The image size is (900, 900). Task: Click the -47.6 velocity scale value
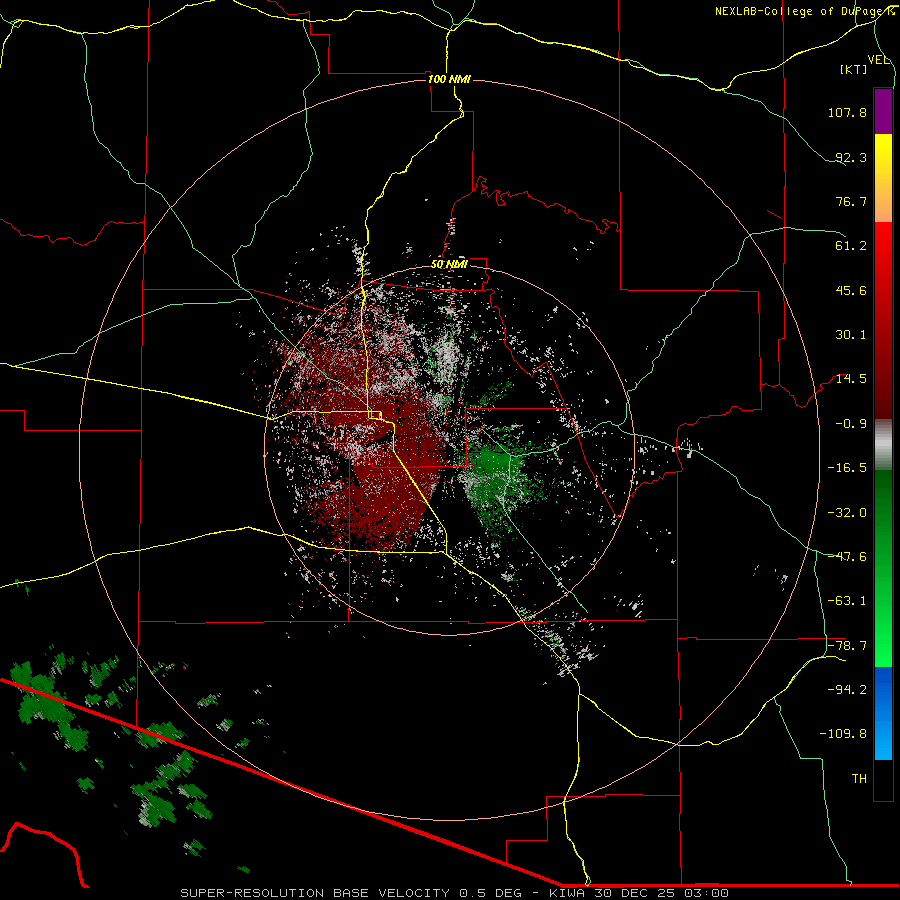(847, 557)
